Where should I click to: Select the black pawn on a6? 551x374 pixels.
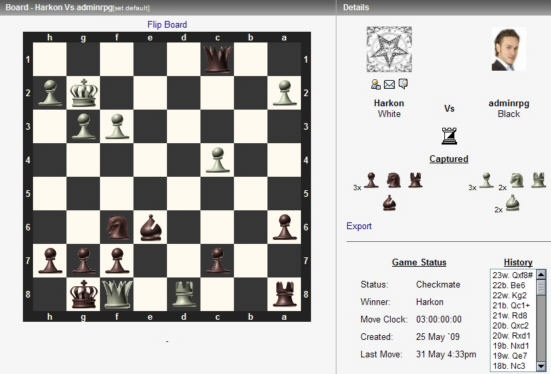click(x=284, y=227)
